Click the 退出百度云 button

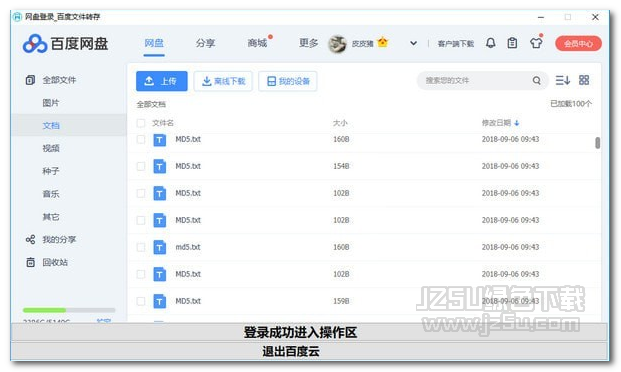pos(309,351)
